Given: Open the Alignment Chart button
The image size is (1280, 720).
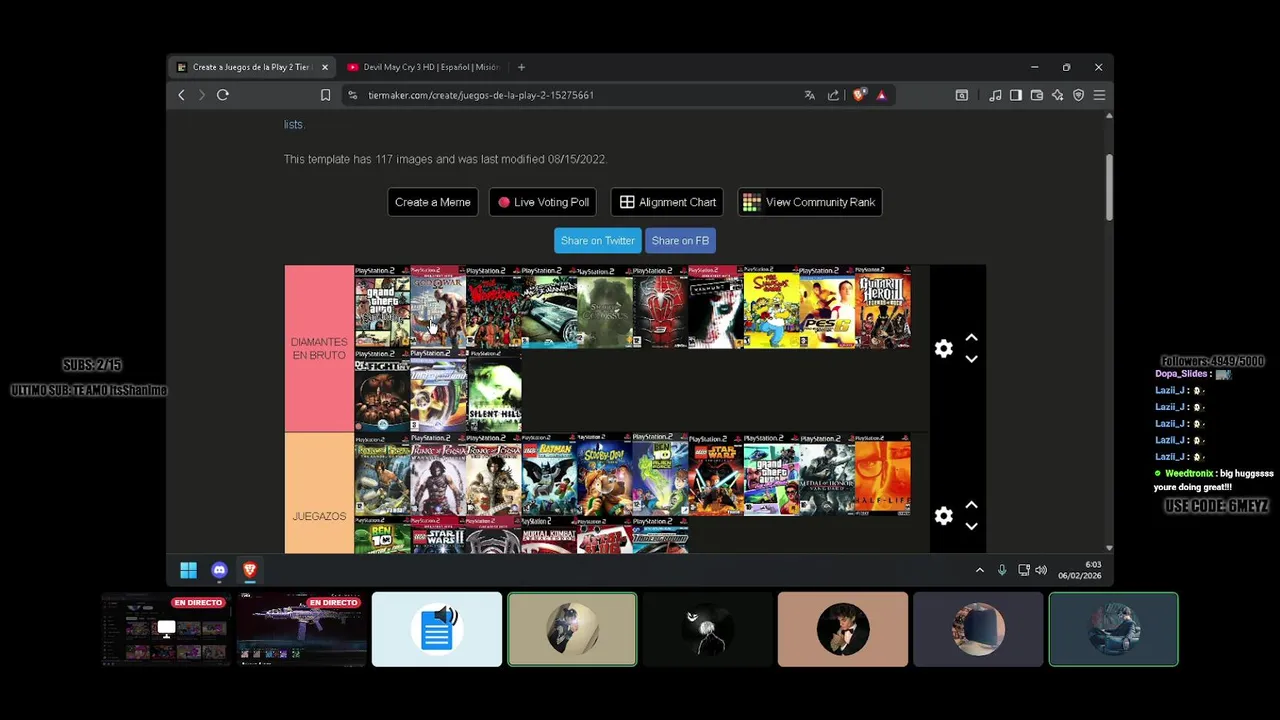Looking at the screenshot, I should coord(667,202).
